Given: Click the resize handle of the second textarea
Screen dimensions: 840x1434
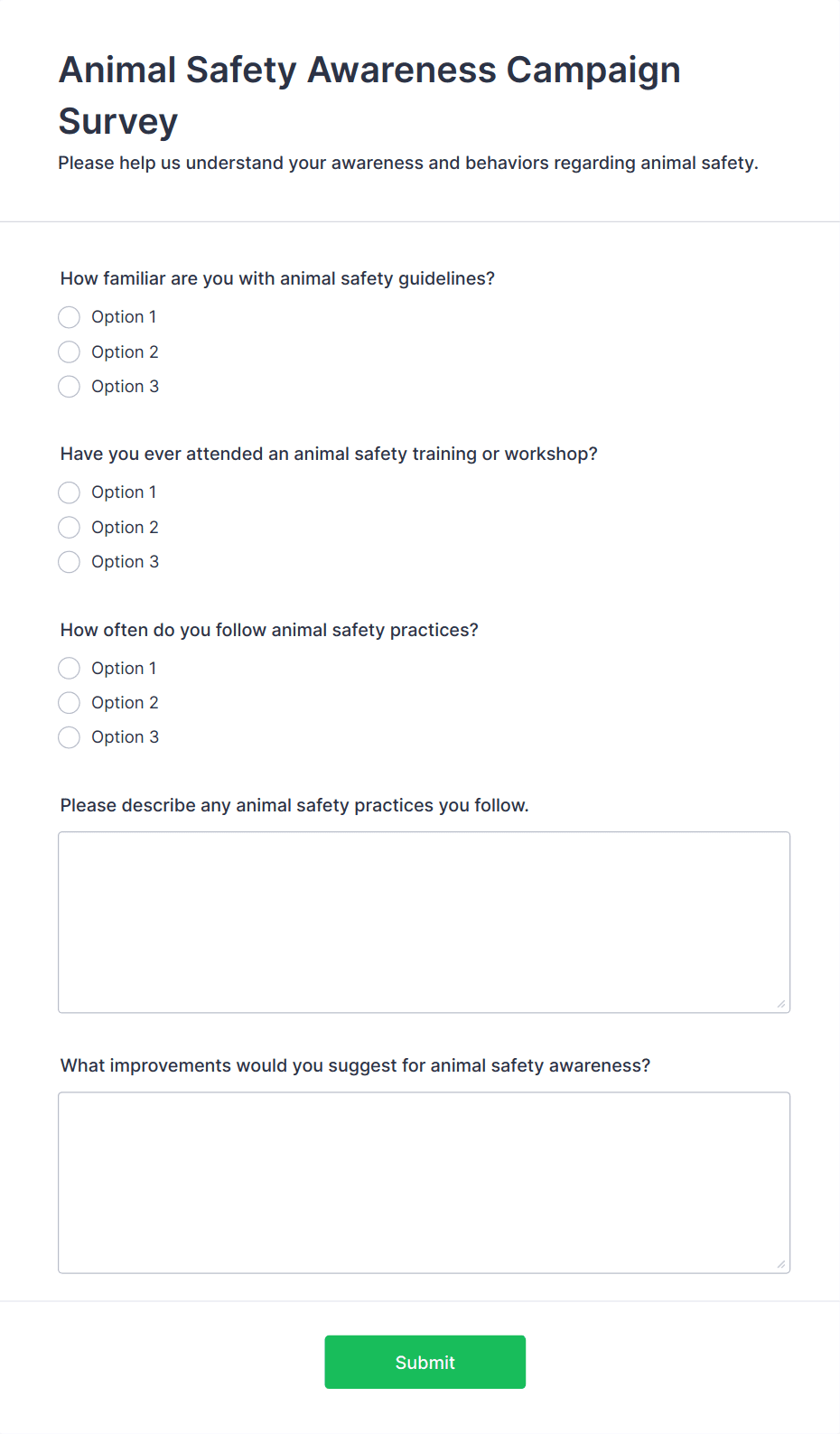Looking at the screenshot, I should coord(780,1262).
